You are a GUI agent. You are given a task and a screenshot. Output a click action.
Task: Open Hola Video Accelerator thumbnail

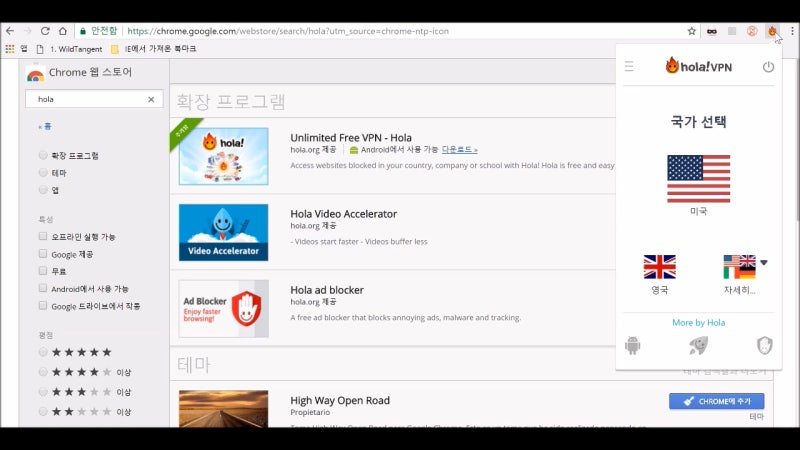point(223,232)
